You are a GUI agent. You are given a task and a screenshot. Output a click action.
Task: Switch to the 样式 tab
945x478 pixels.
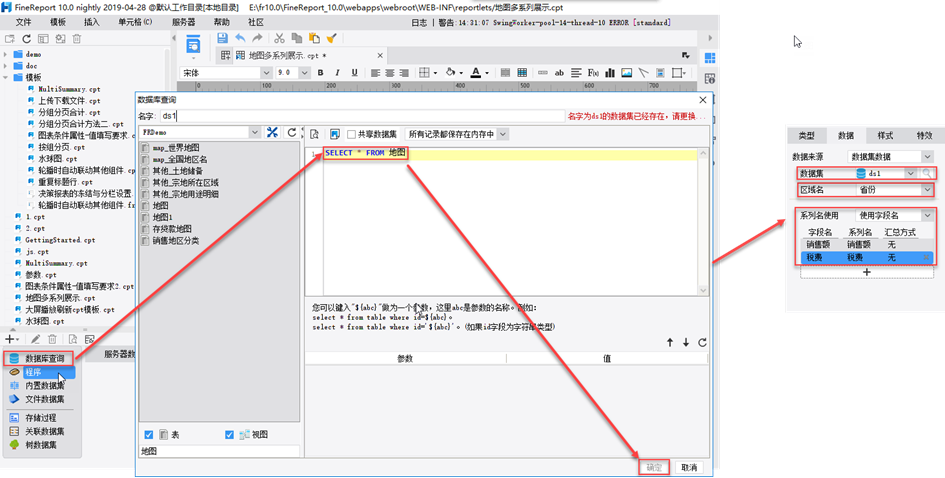pyautogui.click(x=885, y=136)
